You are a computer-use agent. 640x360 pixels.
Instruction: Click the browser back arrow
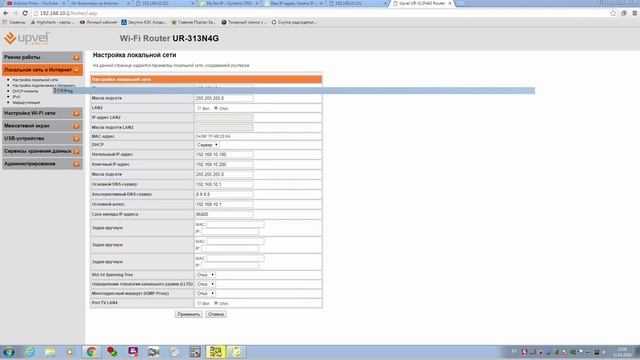tap(6, 13)
